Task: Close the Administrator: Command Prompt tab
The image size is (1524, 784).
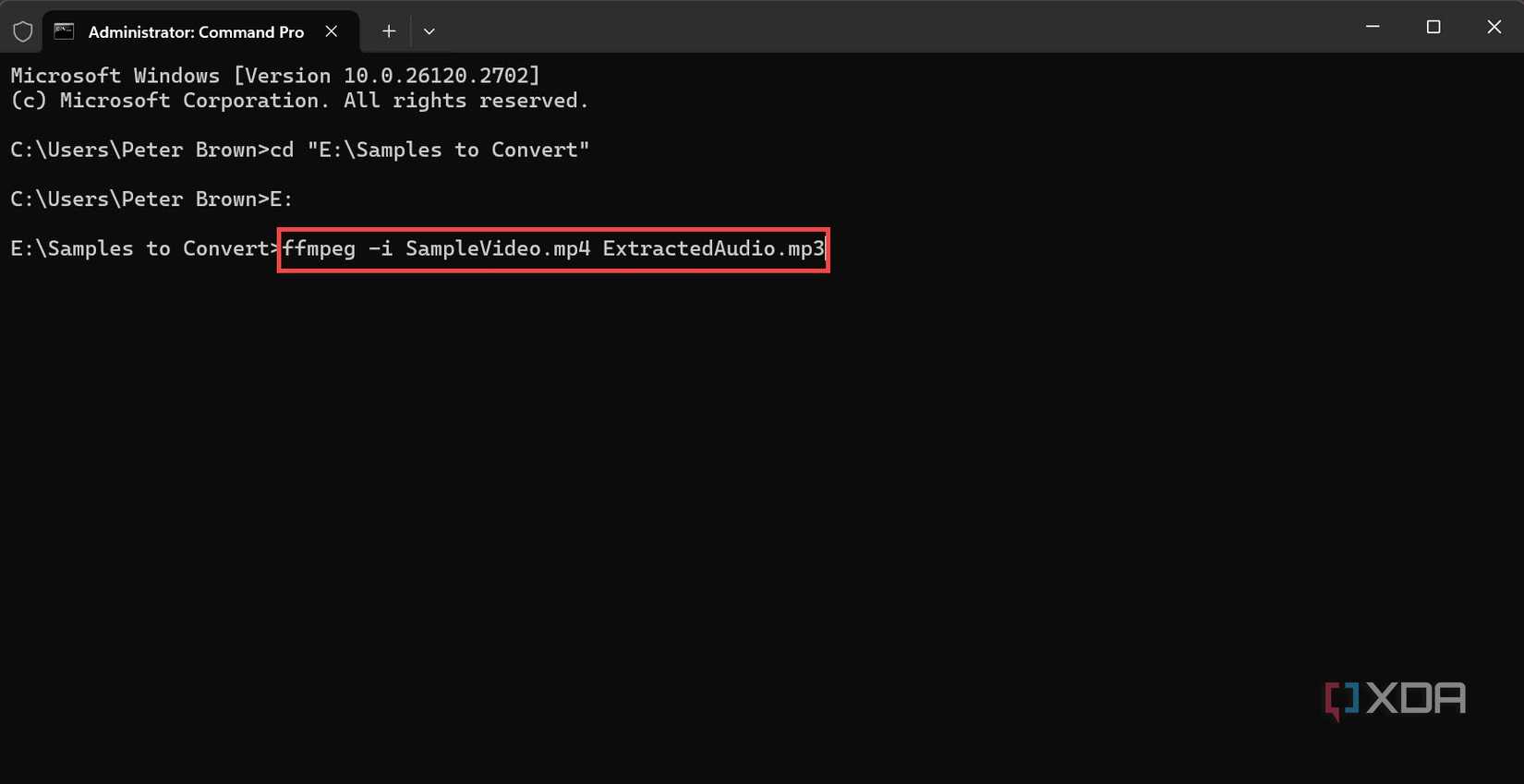Action: point(332,31)
